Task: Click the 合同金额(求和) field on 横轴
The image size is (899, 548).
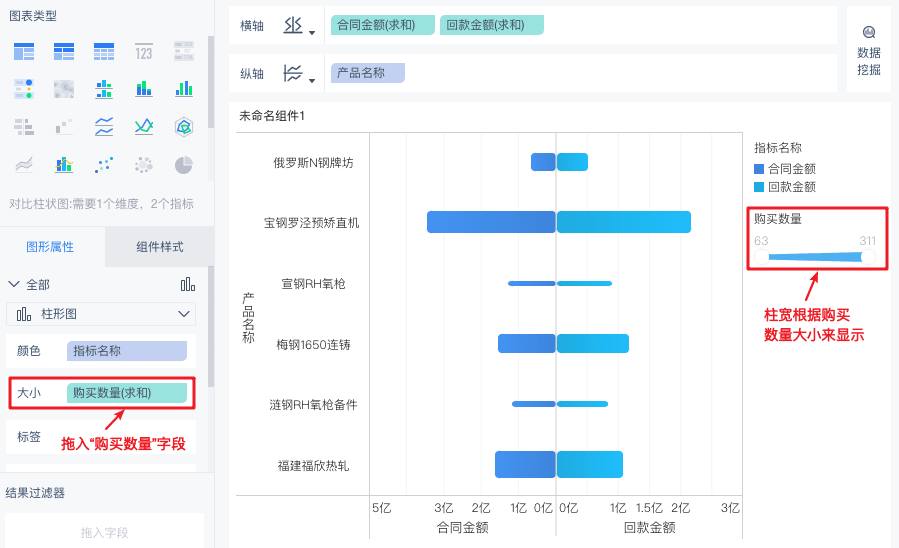Action: [x=382, y=25]
